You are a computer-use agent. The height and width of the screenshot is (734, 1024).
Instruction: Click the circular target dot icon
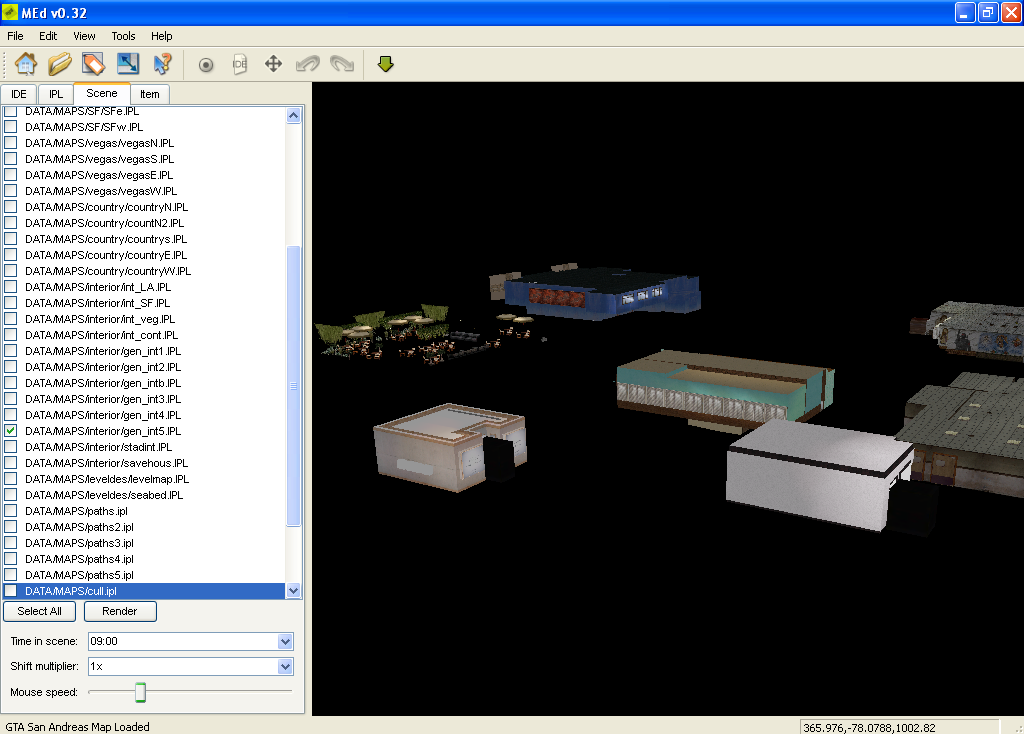206,65
